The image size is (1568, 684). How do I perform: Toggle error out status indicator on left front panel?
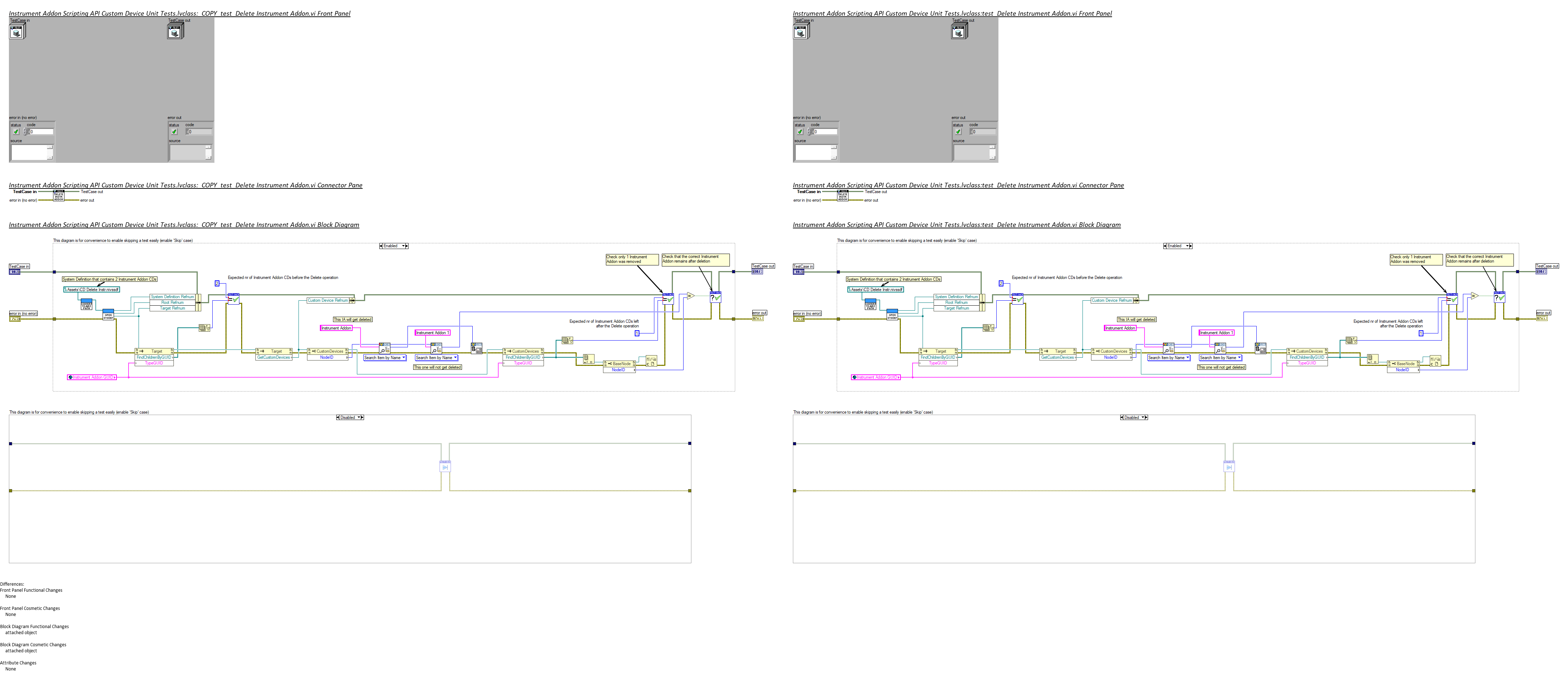click(174, 131)
